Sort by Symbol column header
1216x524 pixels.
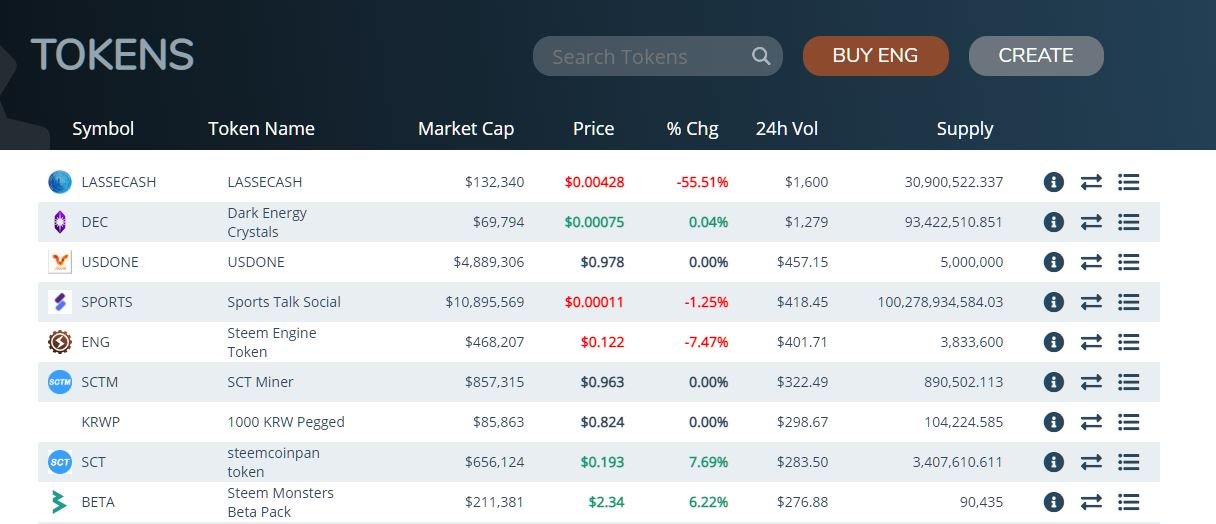[103, 128]
